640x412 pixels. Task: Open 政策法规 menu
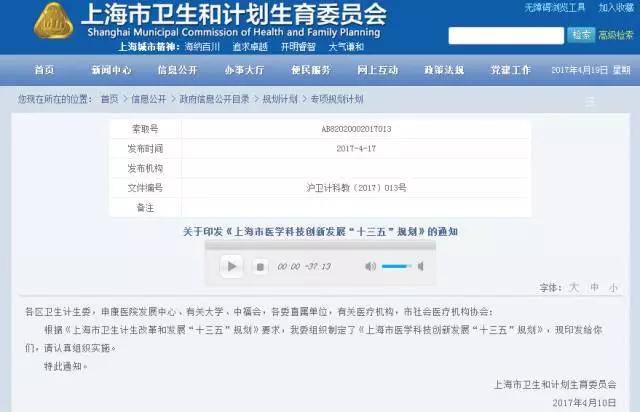(444, 70)
